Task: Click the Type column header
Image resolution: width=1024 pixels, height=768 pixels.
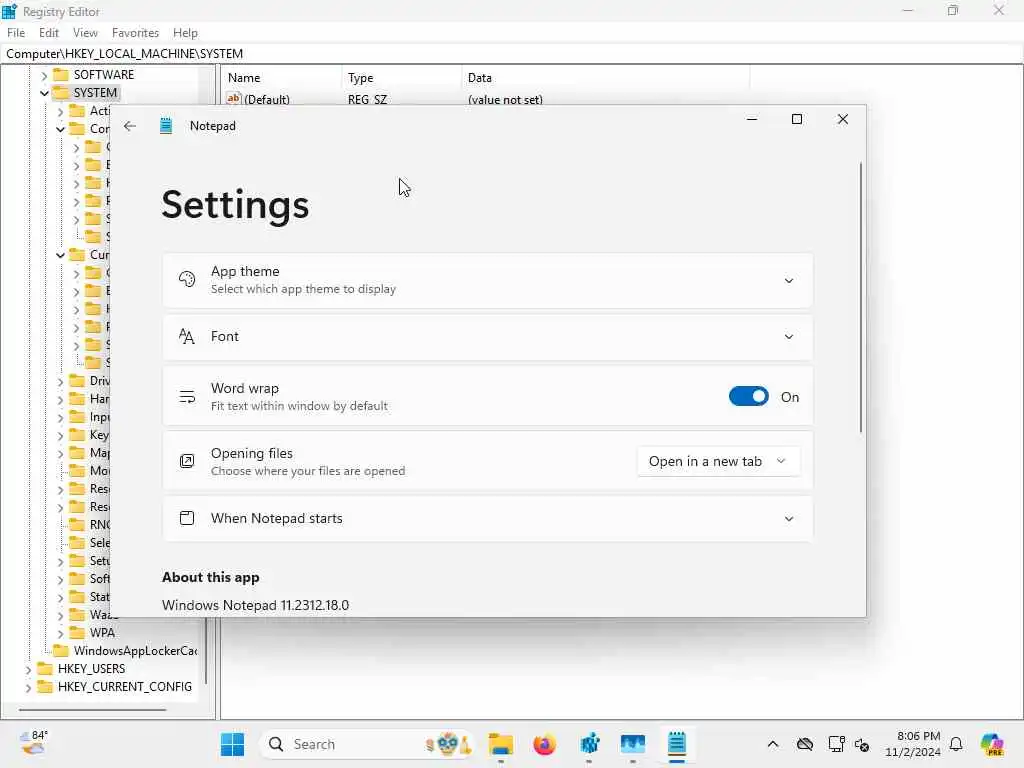Action: coord(402,78)
